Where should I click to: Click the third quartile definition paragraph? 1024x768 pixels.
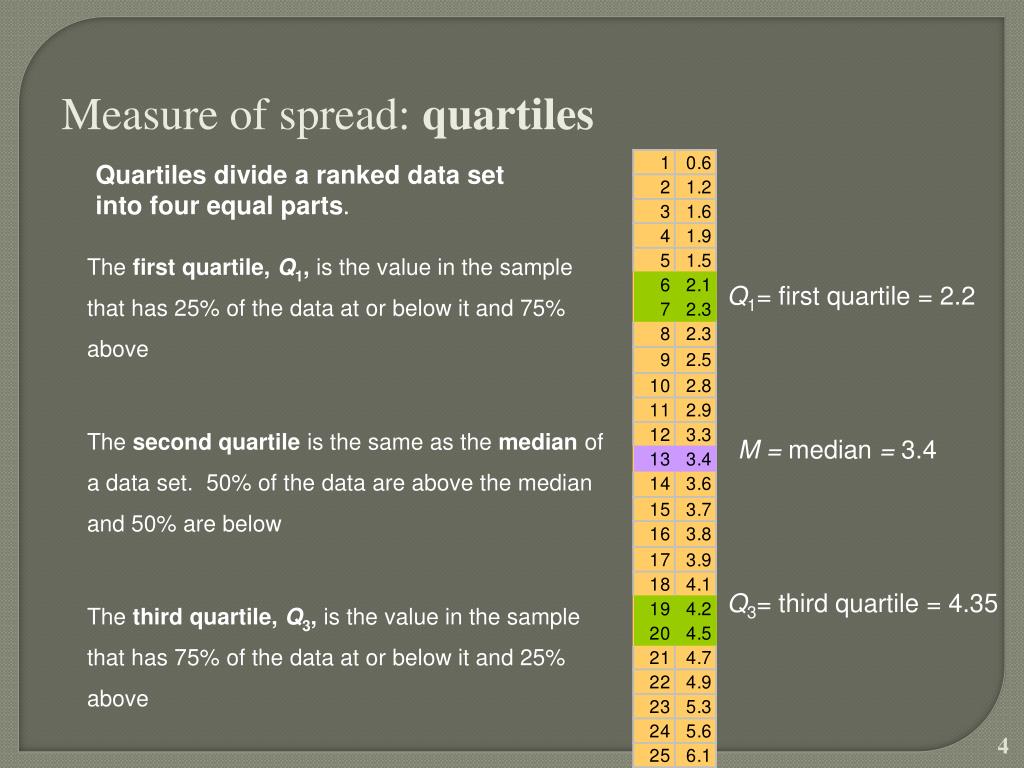(333, 657)
